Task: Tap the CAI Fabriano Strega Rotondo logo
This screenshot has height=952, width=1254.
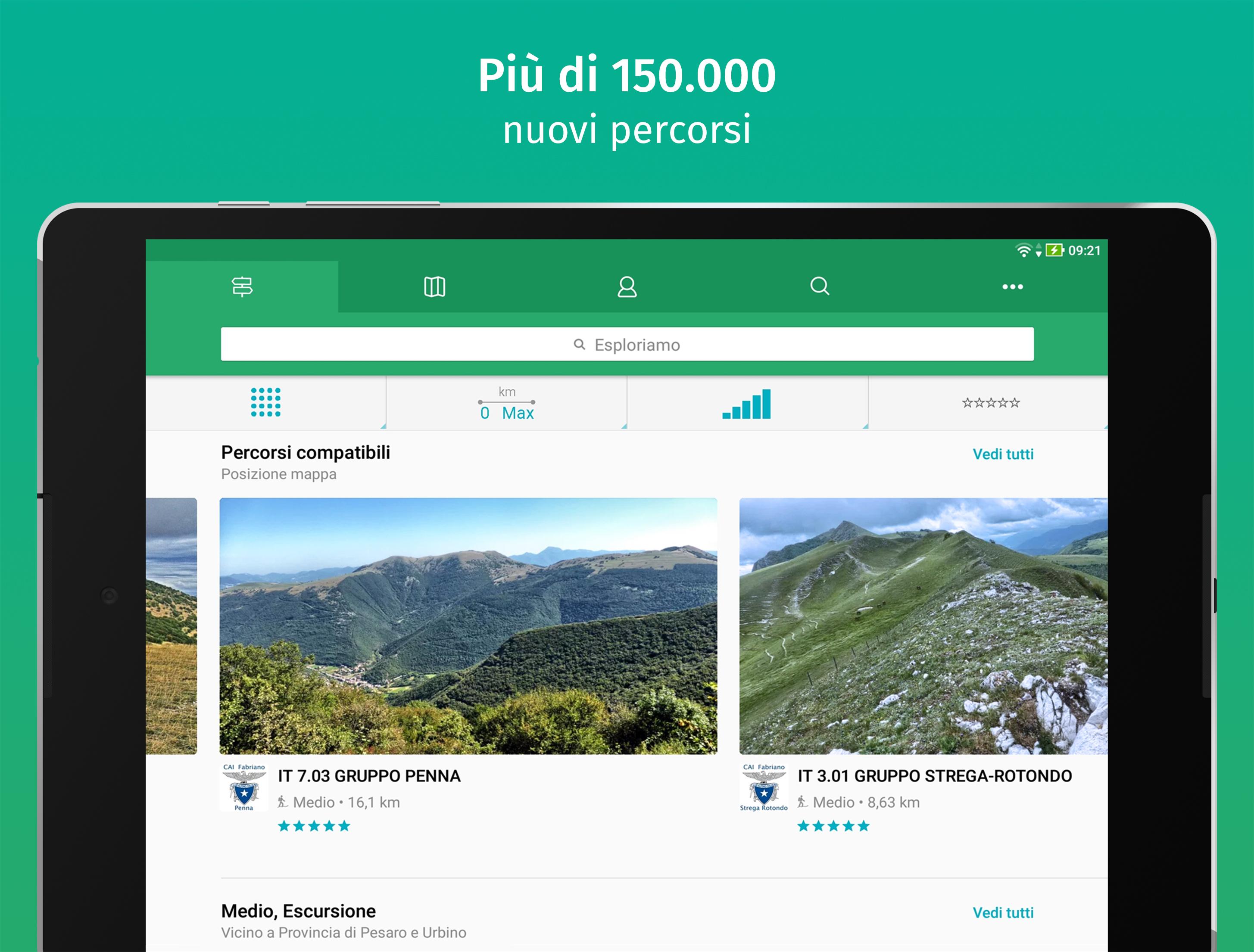Action: [764, 787]
